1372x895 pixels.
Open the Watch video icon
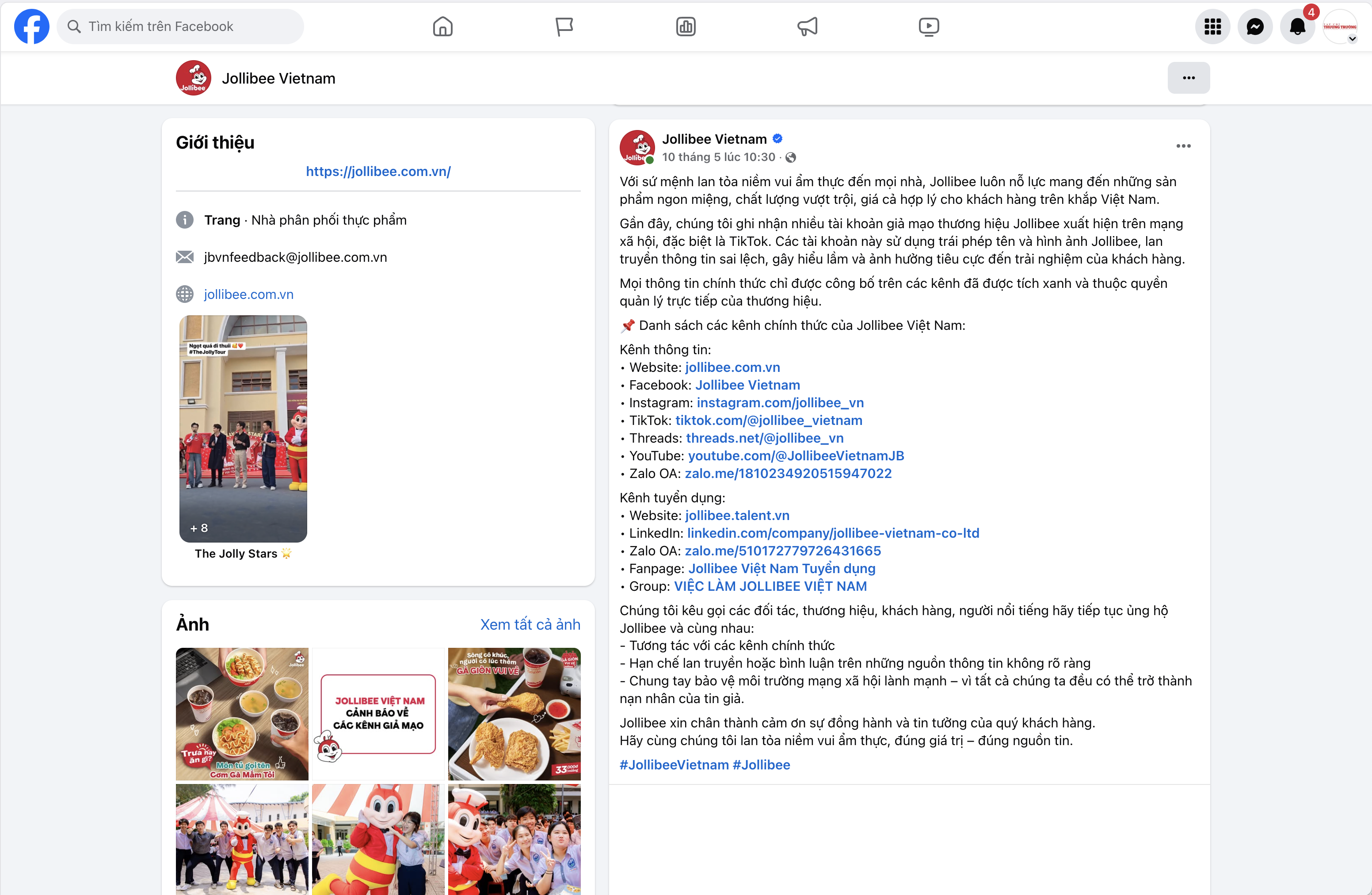pos(929,27)
